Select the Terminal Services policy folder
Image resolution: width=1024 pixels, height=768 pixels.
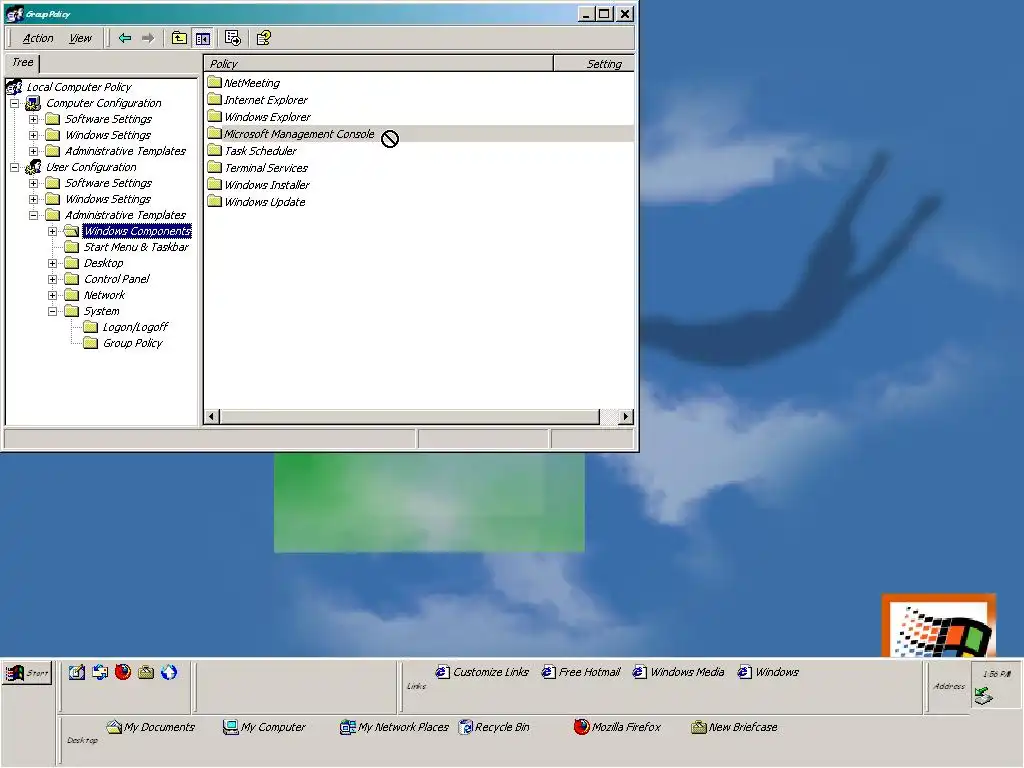pos(266,168)
